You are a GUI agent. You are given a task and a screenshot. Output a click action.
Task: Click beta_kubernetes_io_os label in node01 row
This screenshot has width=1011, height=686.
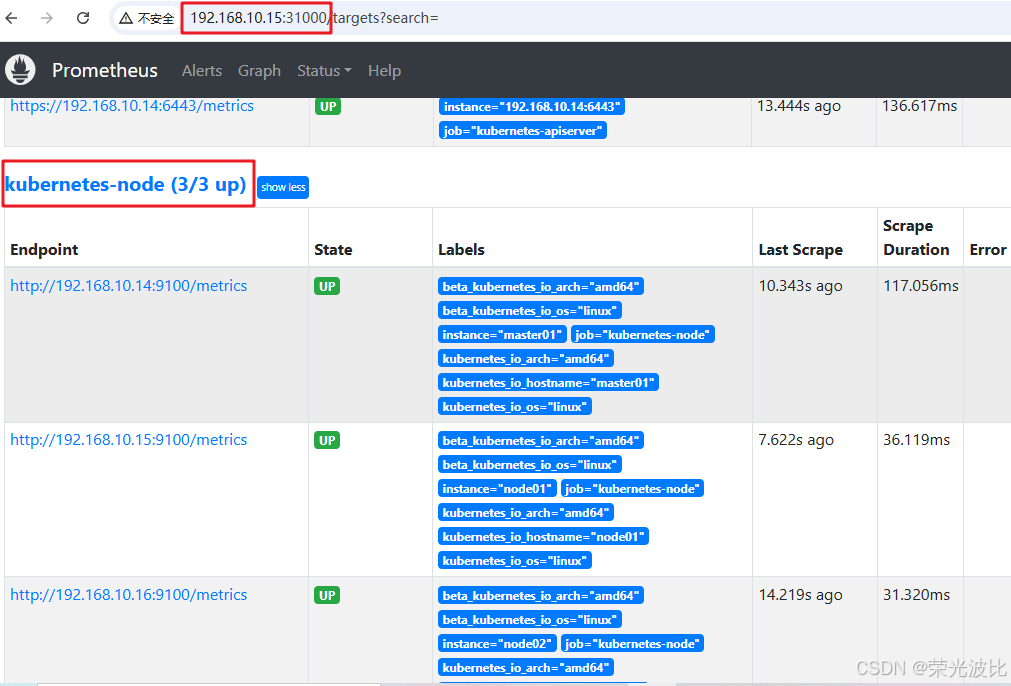click(530, 464)
